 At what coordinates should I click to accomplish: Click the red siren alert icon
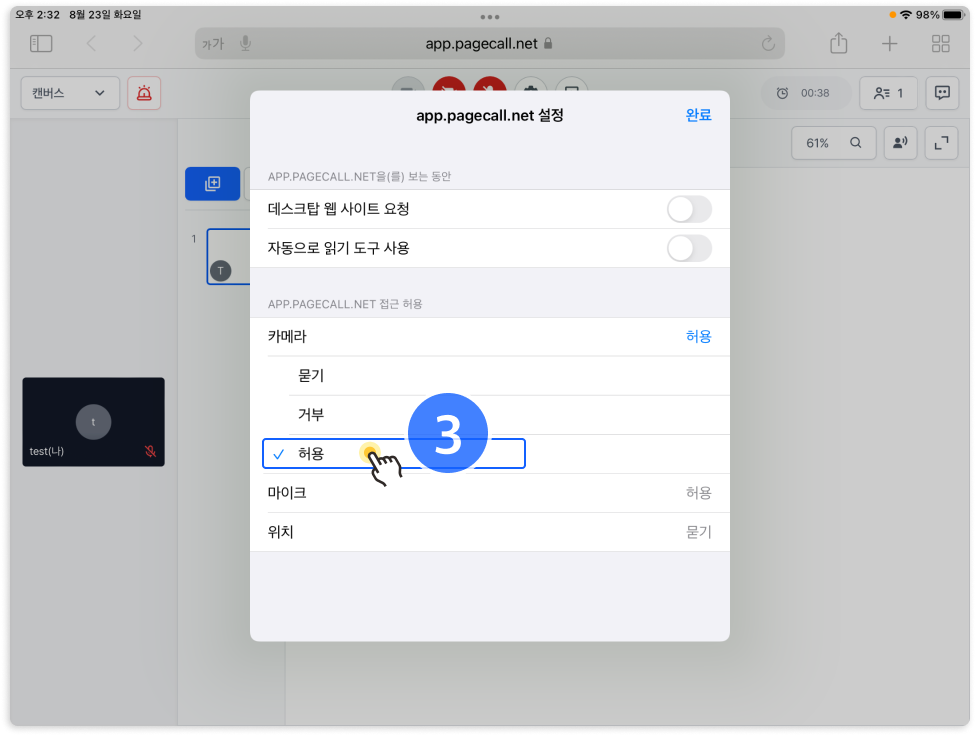click(144, 93)
